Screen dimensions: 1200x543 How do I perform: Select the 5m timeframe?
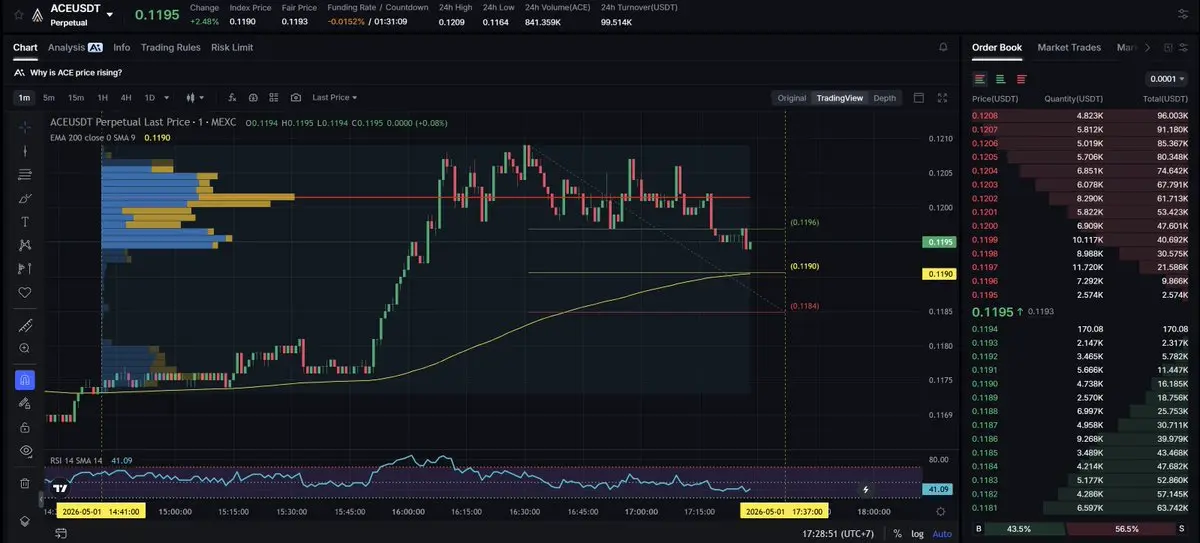pyautogui.click(x=51, y=97)
